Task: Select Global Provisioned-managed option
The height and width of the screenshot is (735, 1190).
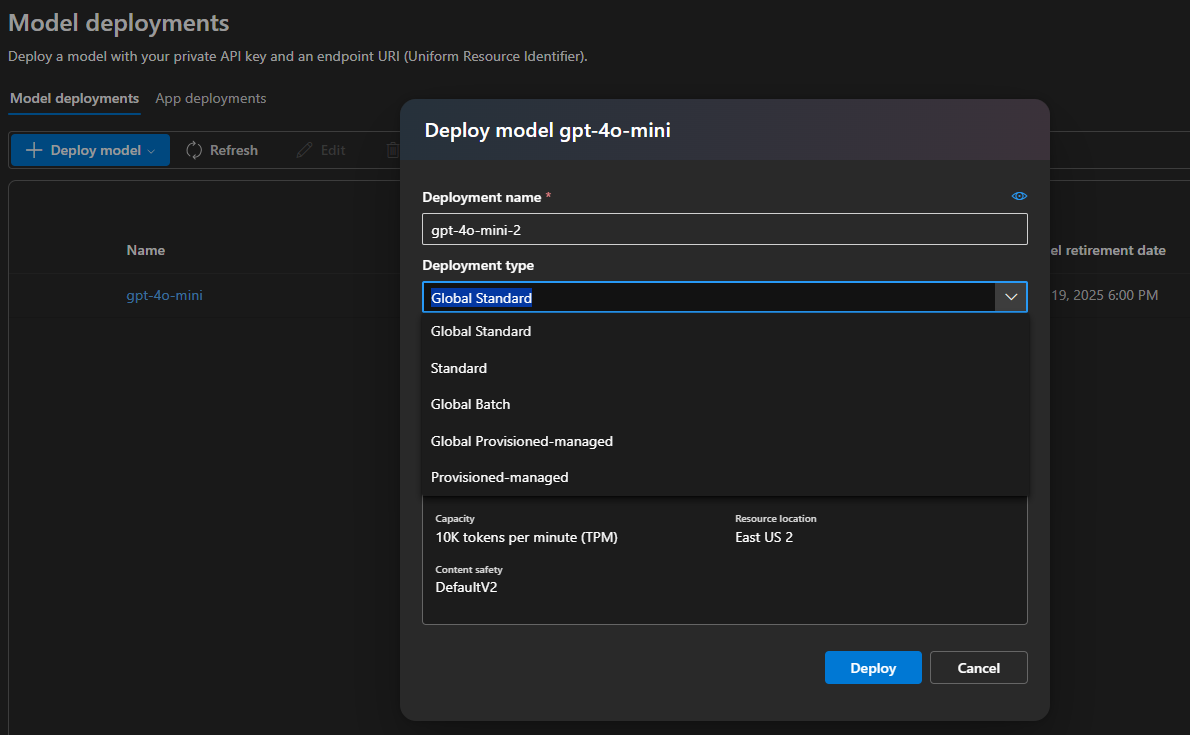Action: [726, 441]
